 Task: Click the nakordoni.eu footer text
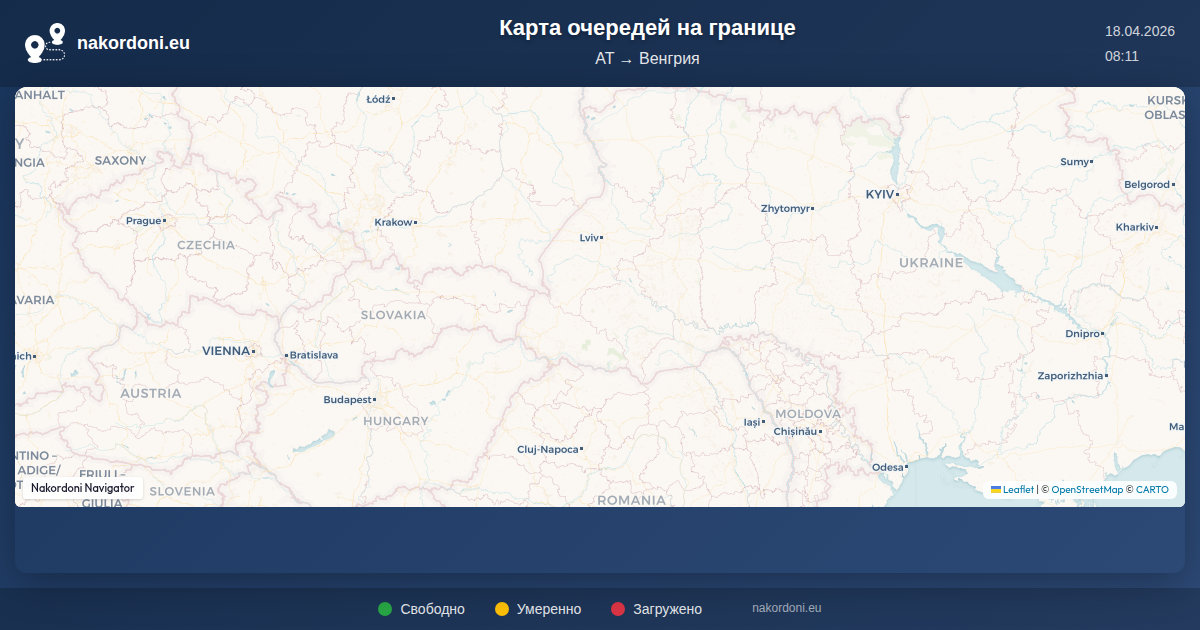coord(786,608)
